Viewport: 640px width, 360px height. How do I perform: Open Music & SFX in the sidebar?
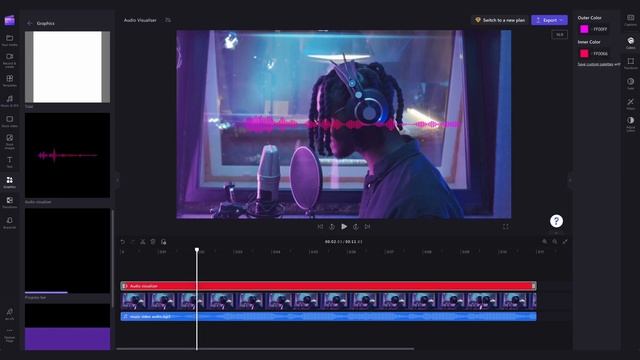(x=9, y=101)
